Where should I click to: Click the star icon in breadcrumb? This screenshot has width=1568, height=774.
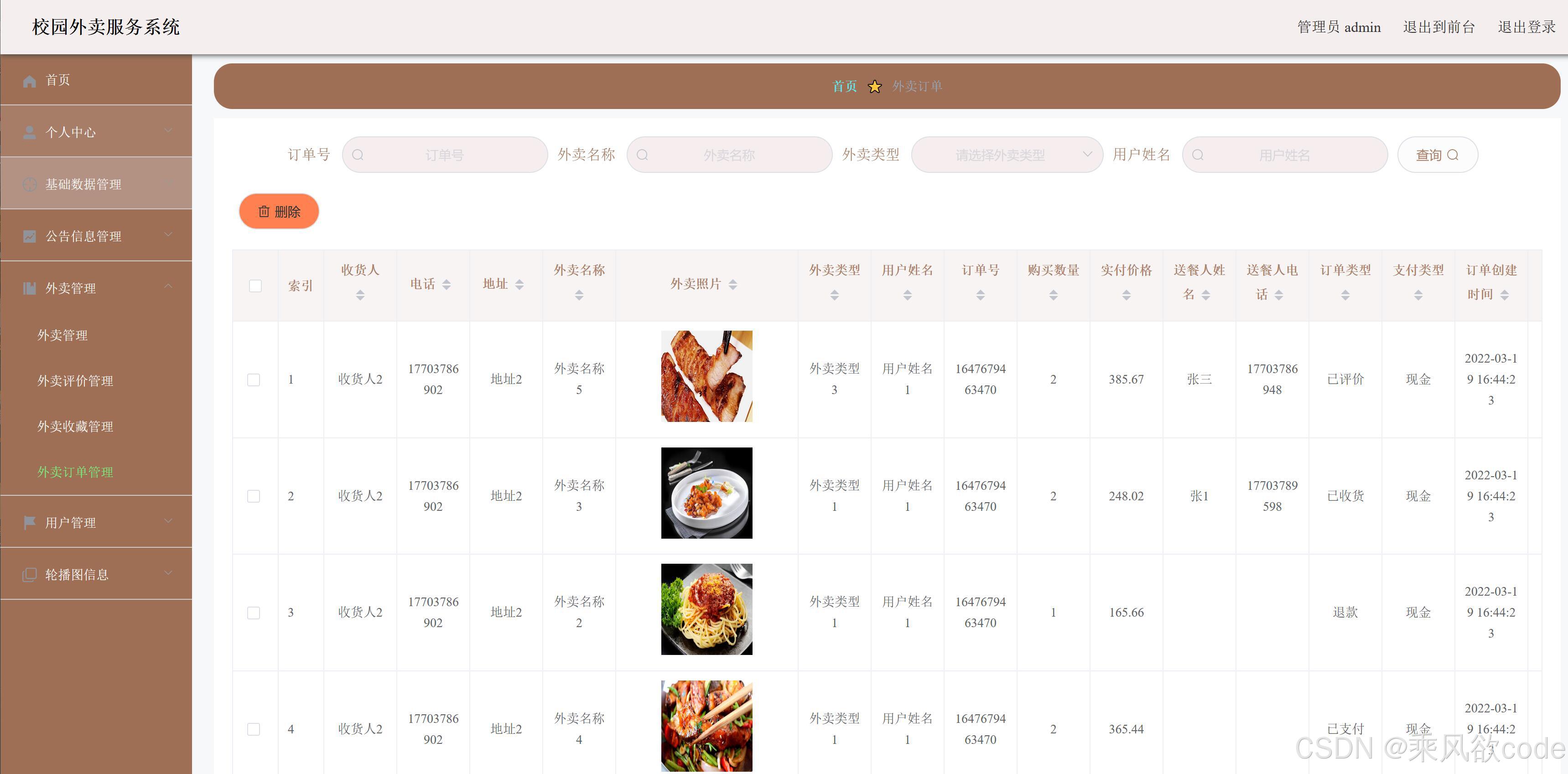[x=875, y=86]
